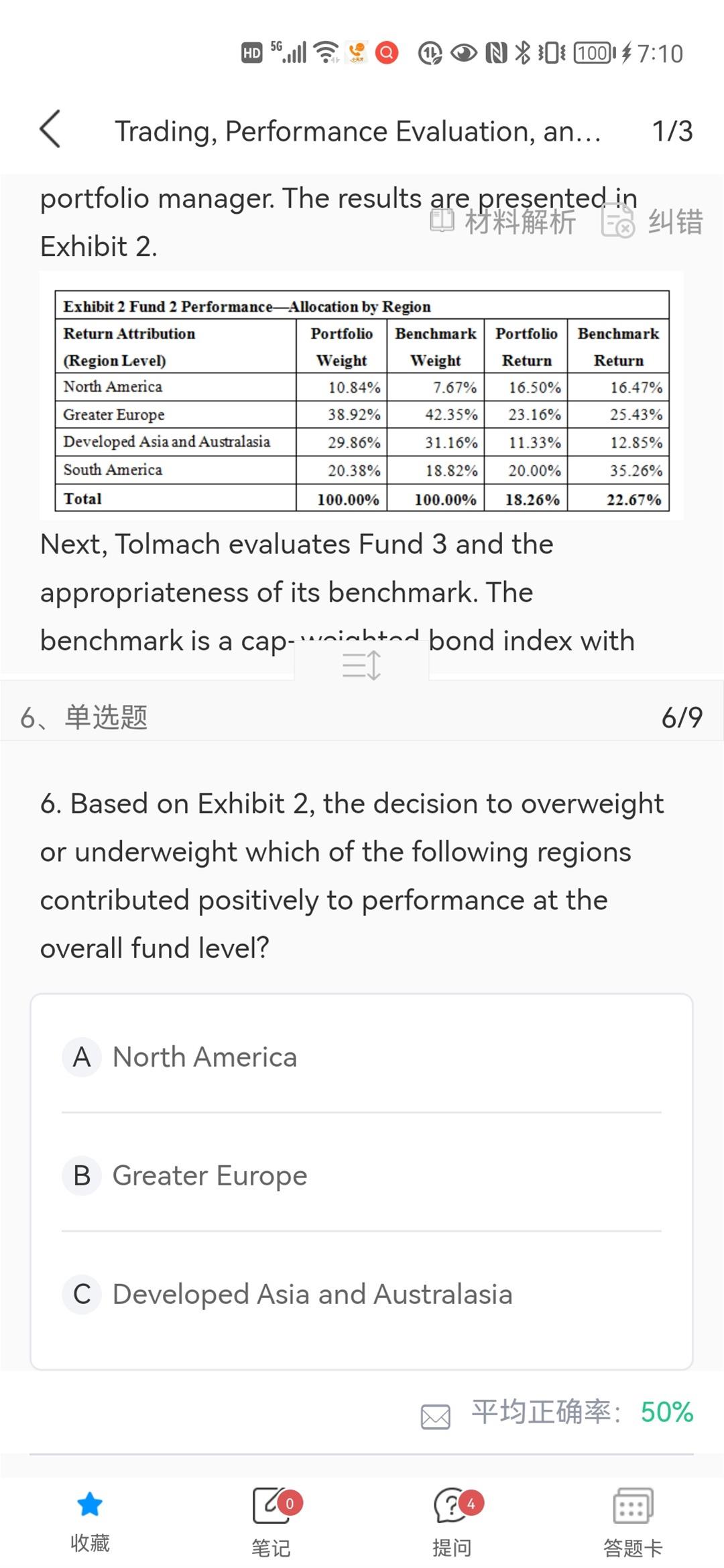This screenshot has height=1568, width=724.
Task: Tap the panel resize drag handle
Action: click(362, 665)
